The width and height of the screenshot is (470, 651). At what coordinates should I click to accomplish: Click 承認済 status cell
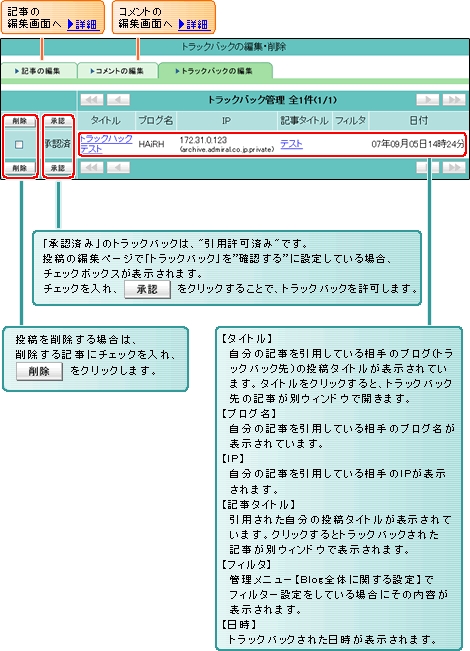pyautogui.click(x=58, y=144)
